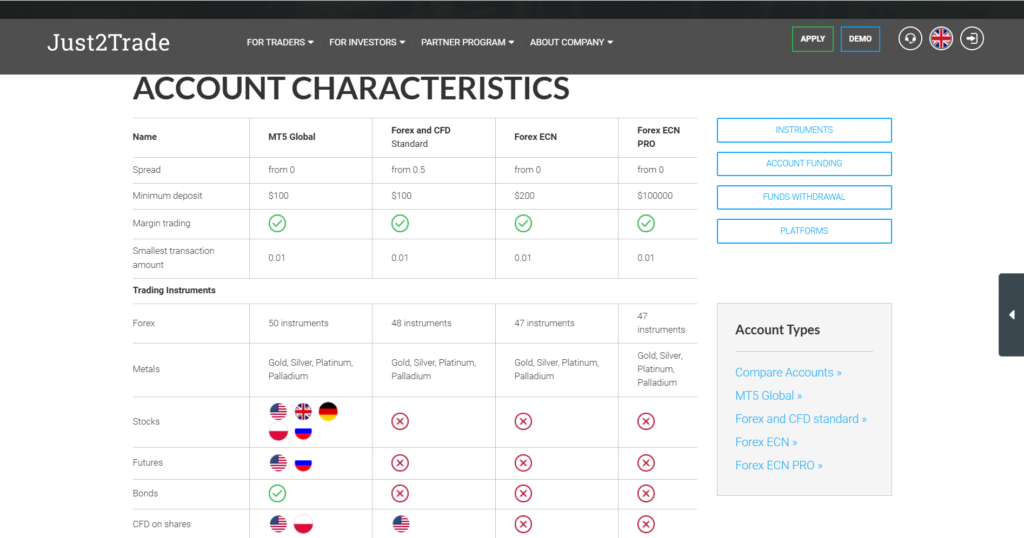Open the support headset icon
The height and width of the screenshot is (538, 1024).
(910, 39)
